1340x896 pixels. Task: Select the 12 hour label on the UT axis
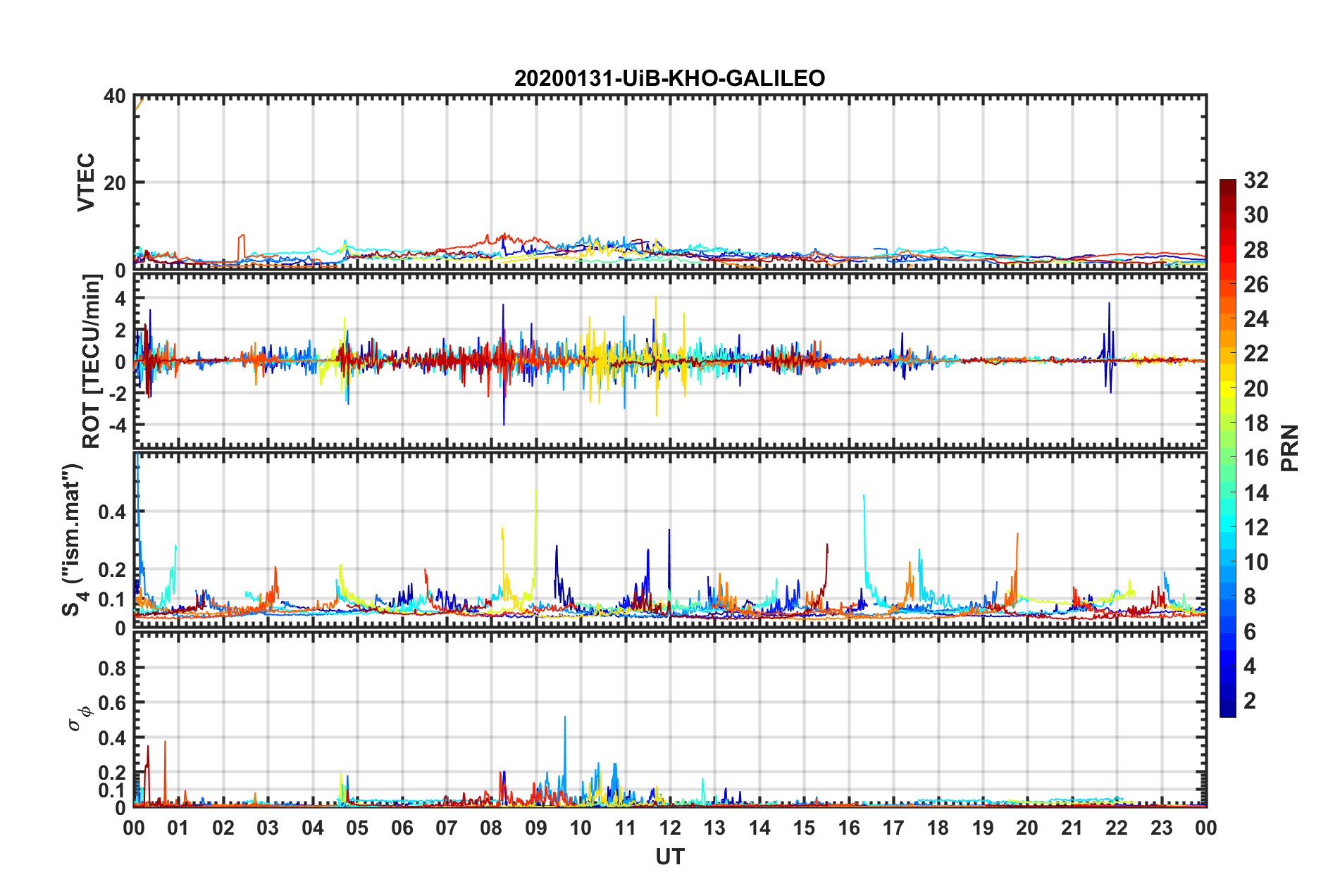(x=670, y=828)
